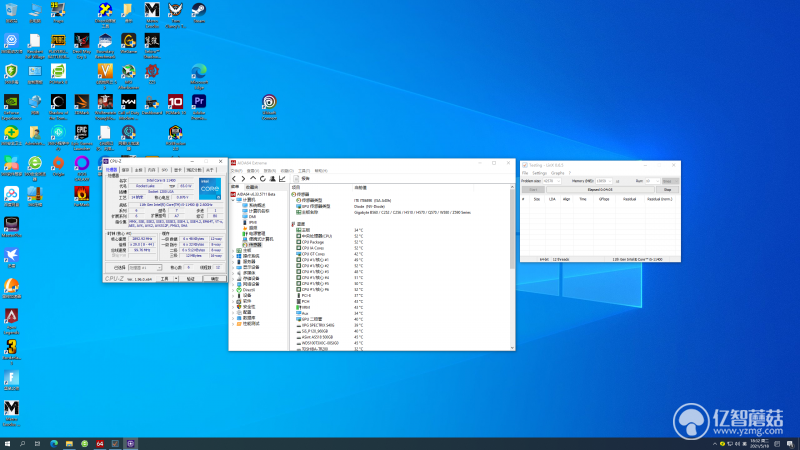Viewport: 800px width, 450px height.
Task: Open Steam desktop icon
Action: coord(199,14)
